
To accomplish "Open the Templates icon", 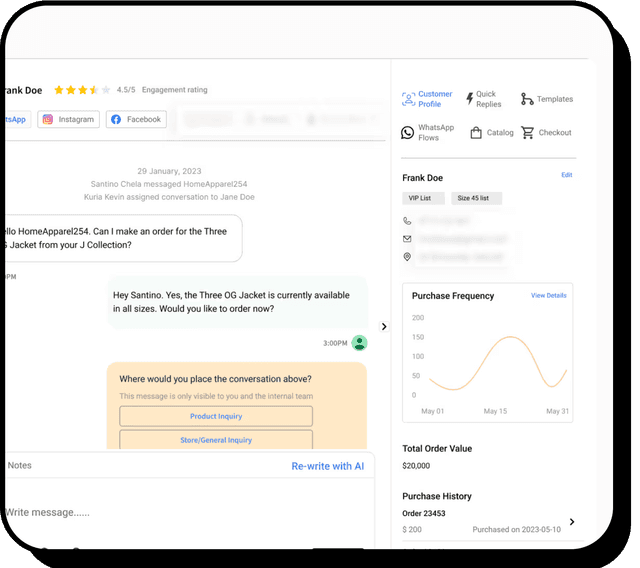I will pos(527,99).
